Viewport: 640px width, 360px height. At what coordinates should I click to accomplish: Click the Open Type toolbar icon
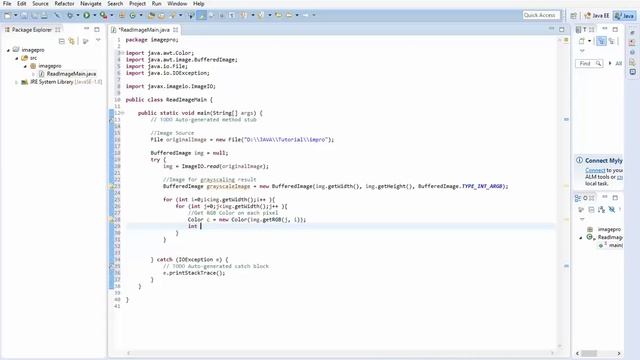click(151, 16)
